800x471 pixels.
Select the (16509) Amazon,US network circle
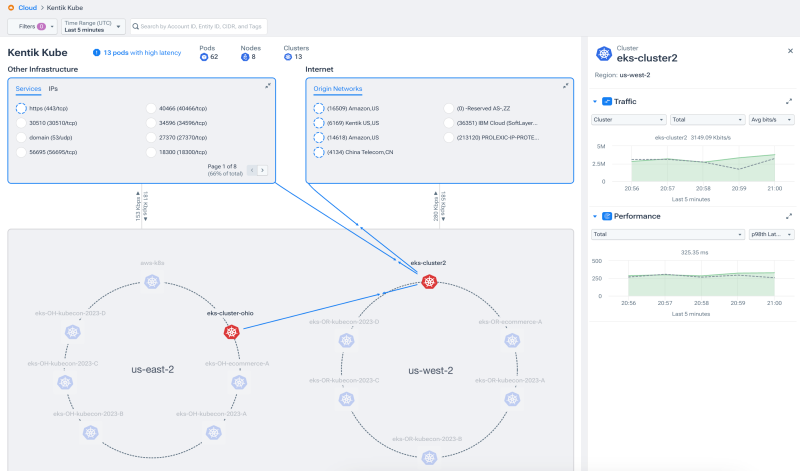[319, 108]
